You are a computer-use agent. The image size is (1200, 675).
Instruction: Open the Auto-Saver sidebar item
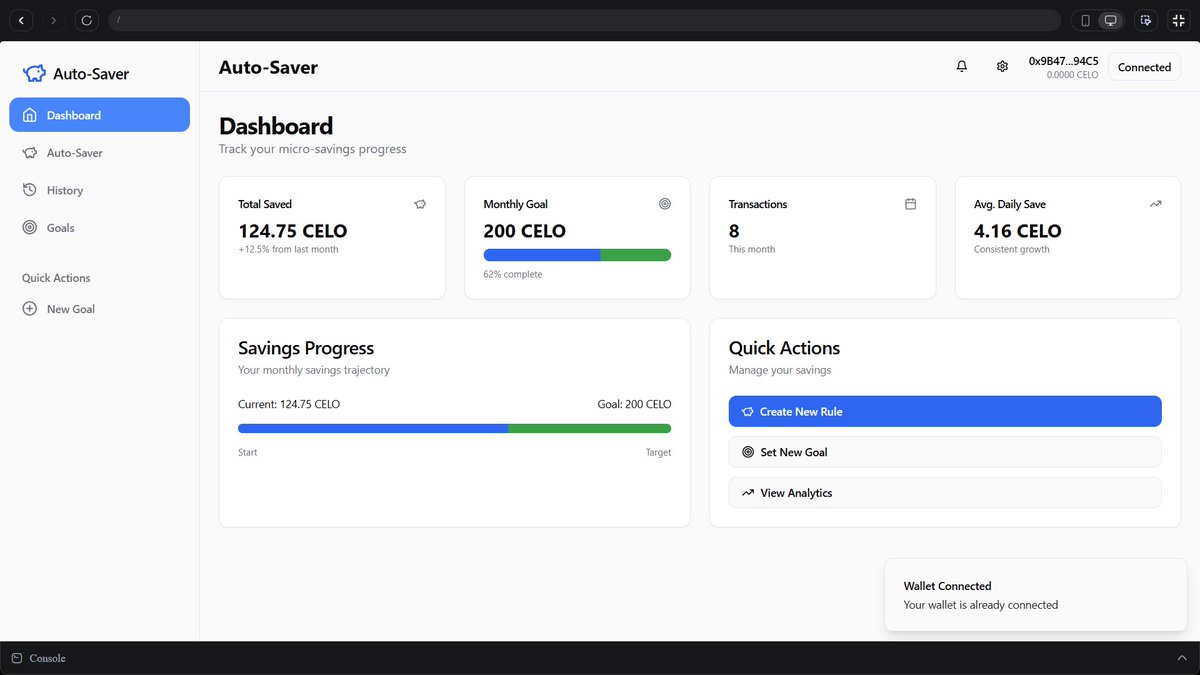pyautogui.click(x=99, y=153)
